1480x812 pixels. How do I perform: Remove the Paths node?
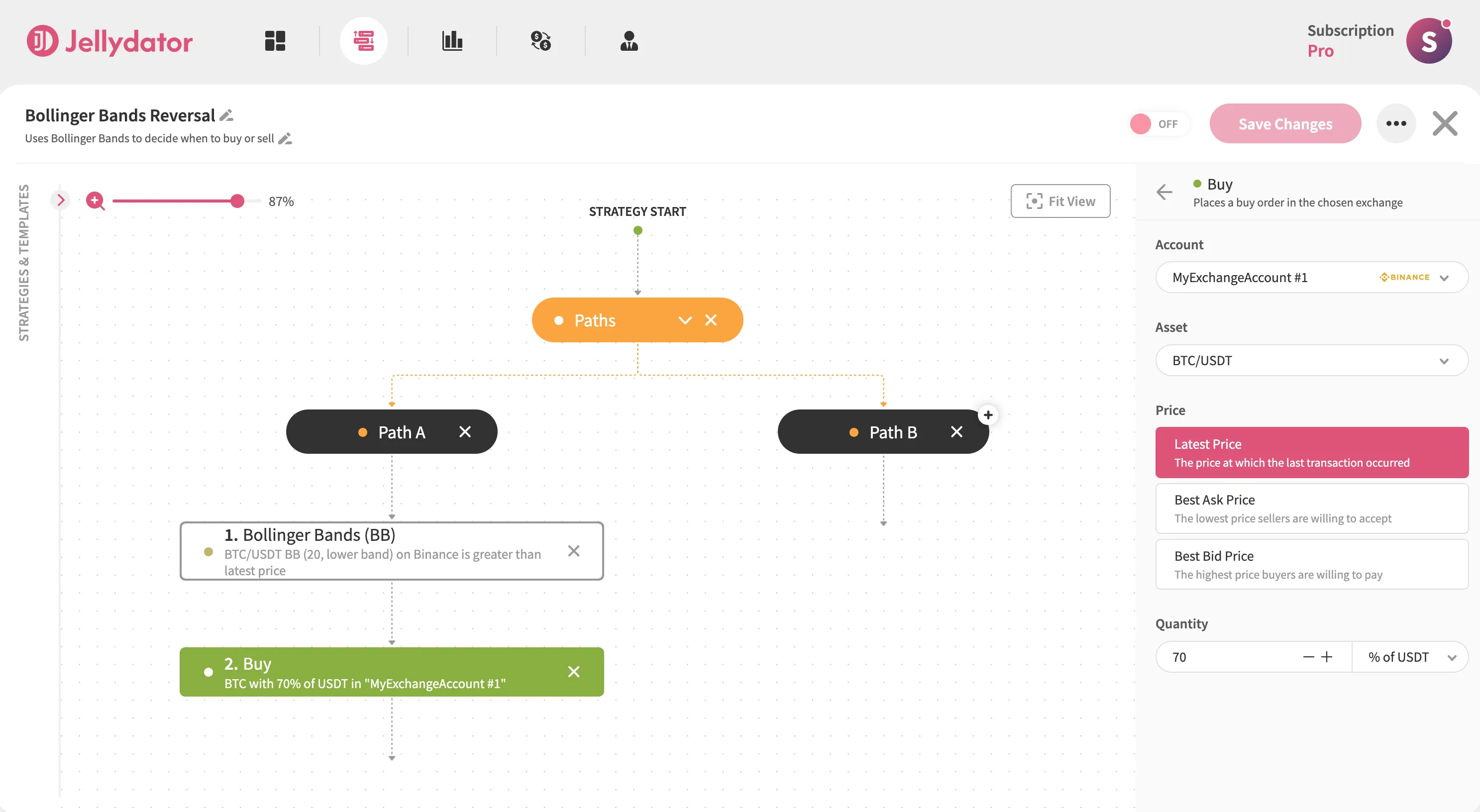point(711,320)
